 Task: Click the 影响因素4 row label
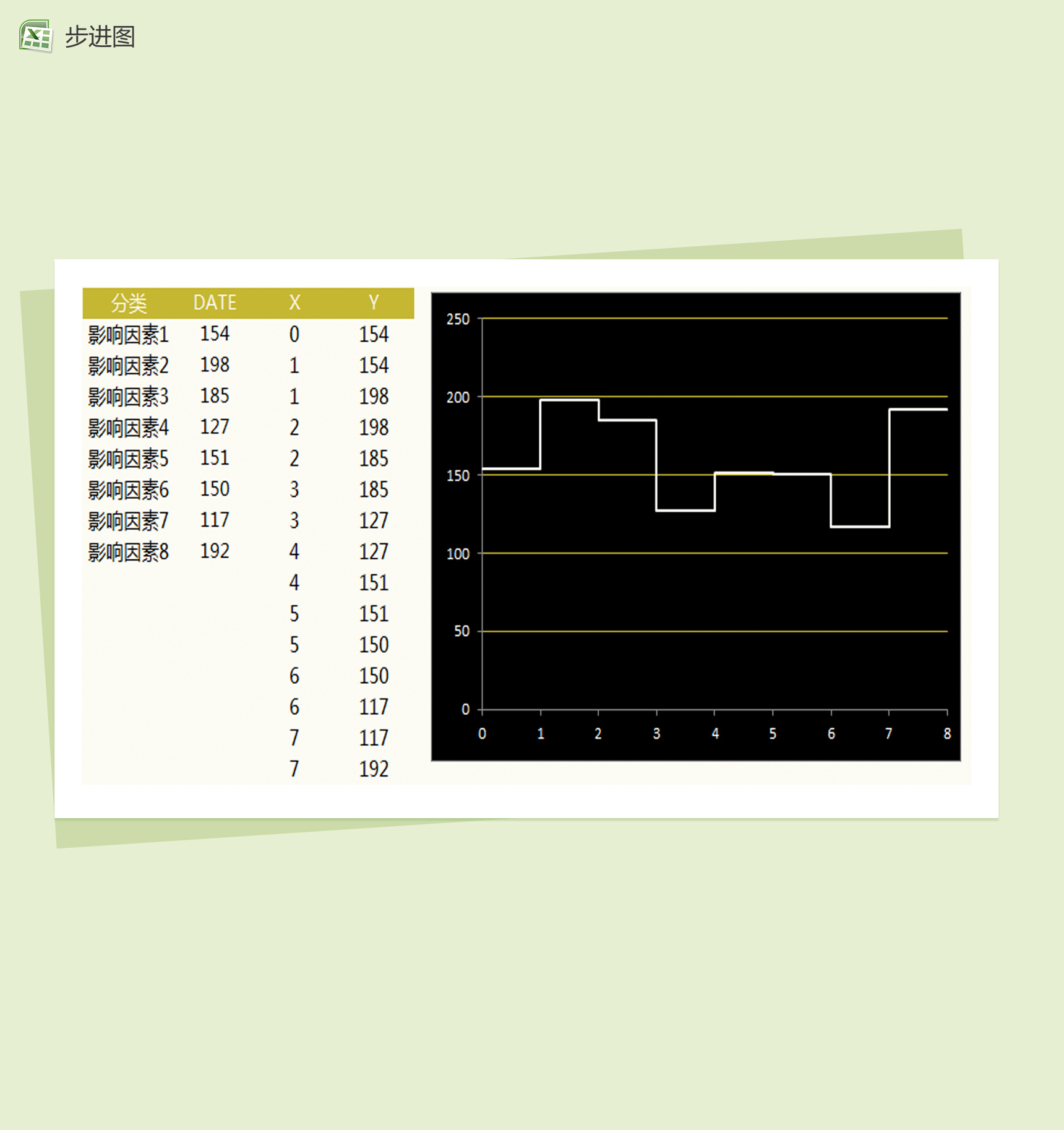click(128, 428)
